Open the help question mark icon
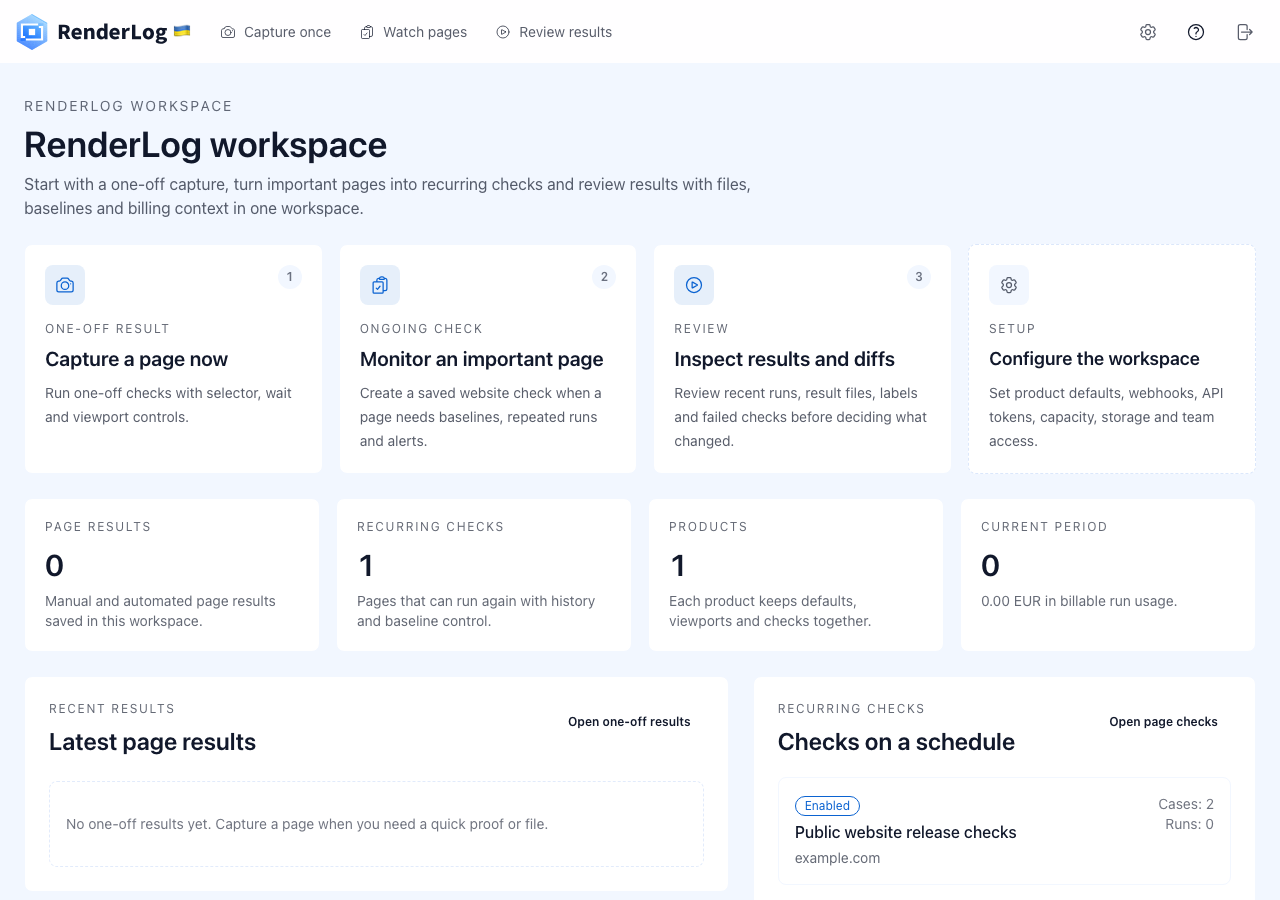The width and height of the screenshot is (1280, 900). click(1196, 32)
